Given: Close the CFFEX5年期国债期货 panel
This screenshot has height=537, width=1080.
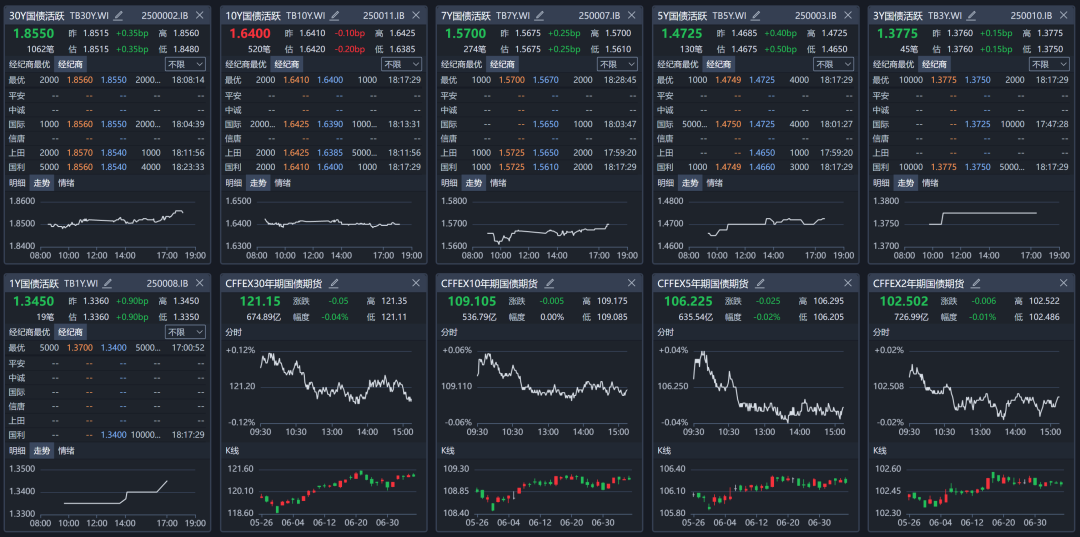Looking at the screenshot, I should coord(848,283).
